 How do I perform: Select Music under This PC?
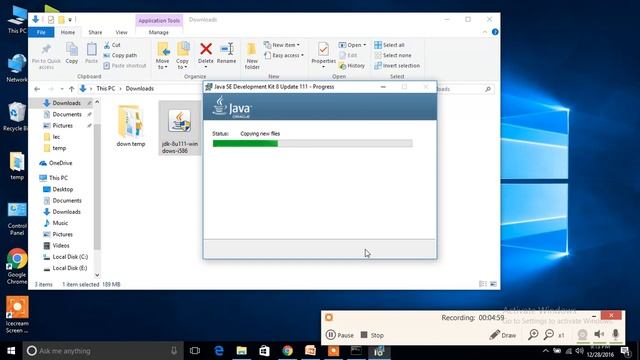pyautogui.click(x=60, y=223)
